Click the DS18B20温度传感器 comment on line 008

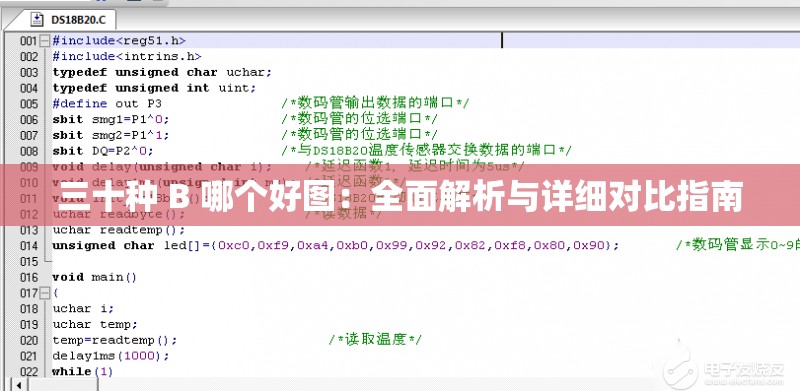coord(426,151)
